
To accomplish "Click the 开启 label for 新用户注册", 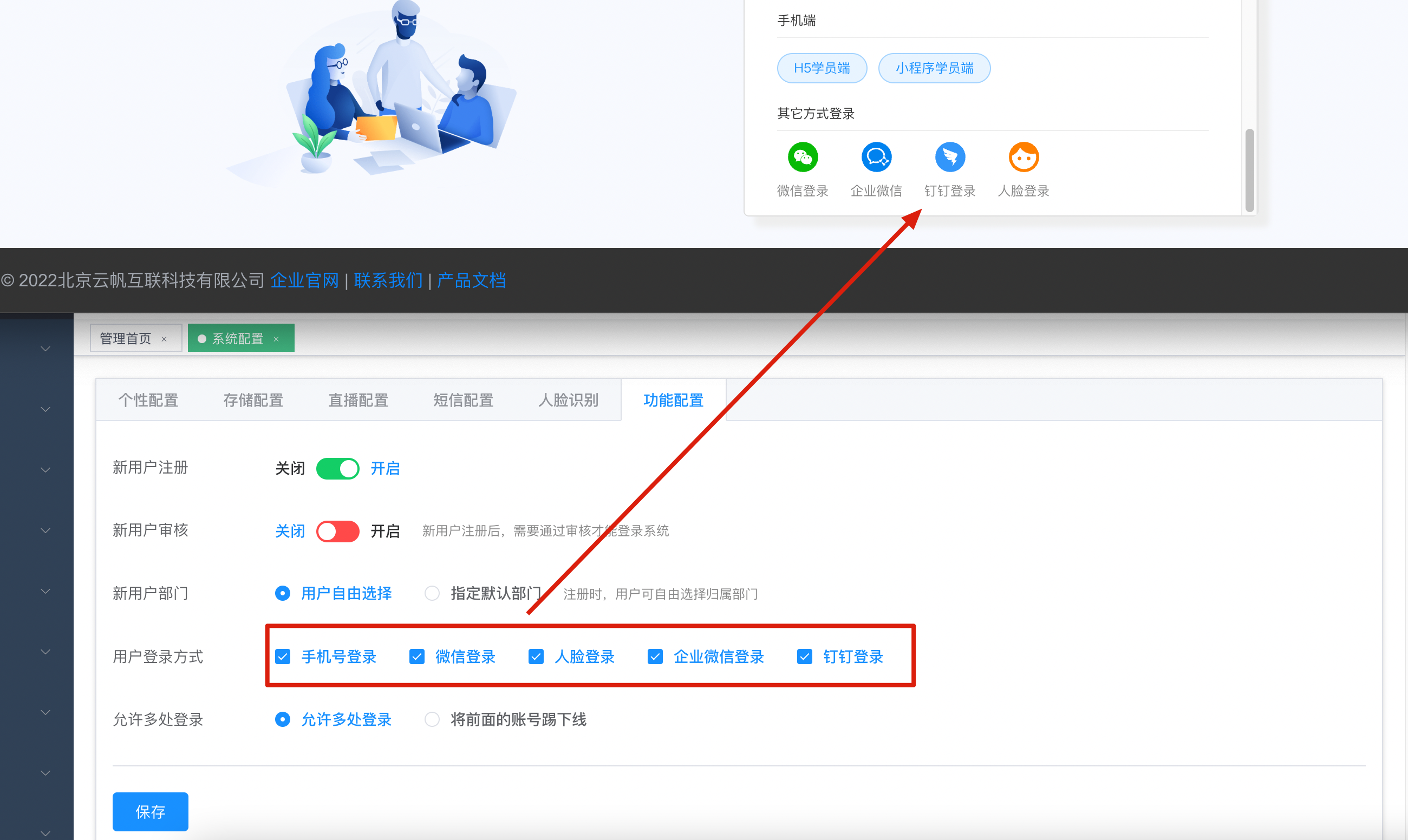I will point(386,469).
